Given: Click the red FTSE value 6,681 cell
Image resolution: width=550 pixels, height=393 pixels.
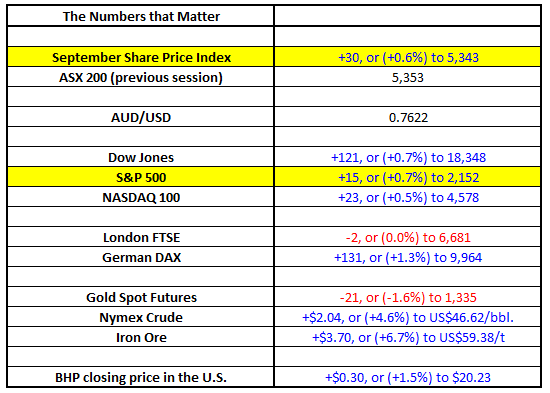Looking at the screenshot, I should 408,237.
